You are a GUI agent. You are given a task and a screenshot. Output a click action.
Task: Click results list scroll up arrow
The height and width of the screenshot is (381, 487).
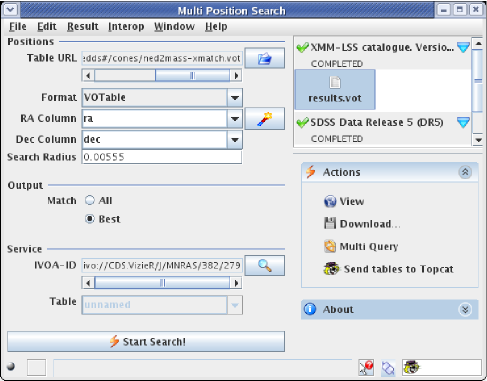pyautogui.click(x=478, y=44)
